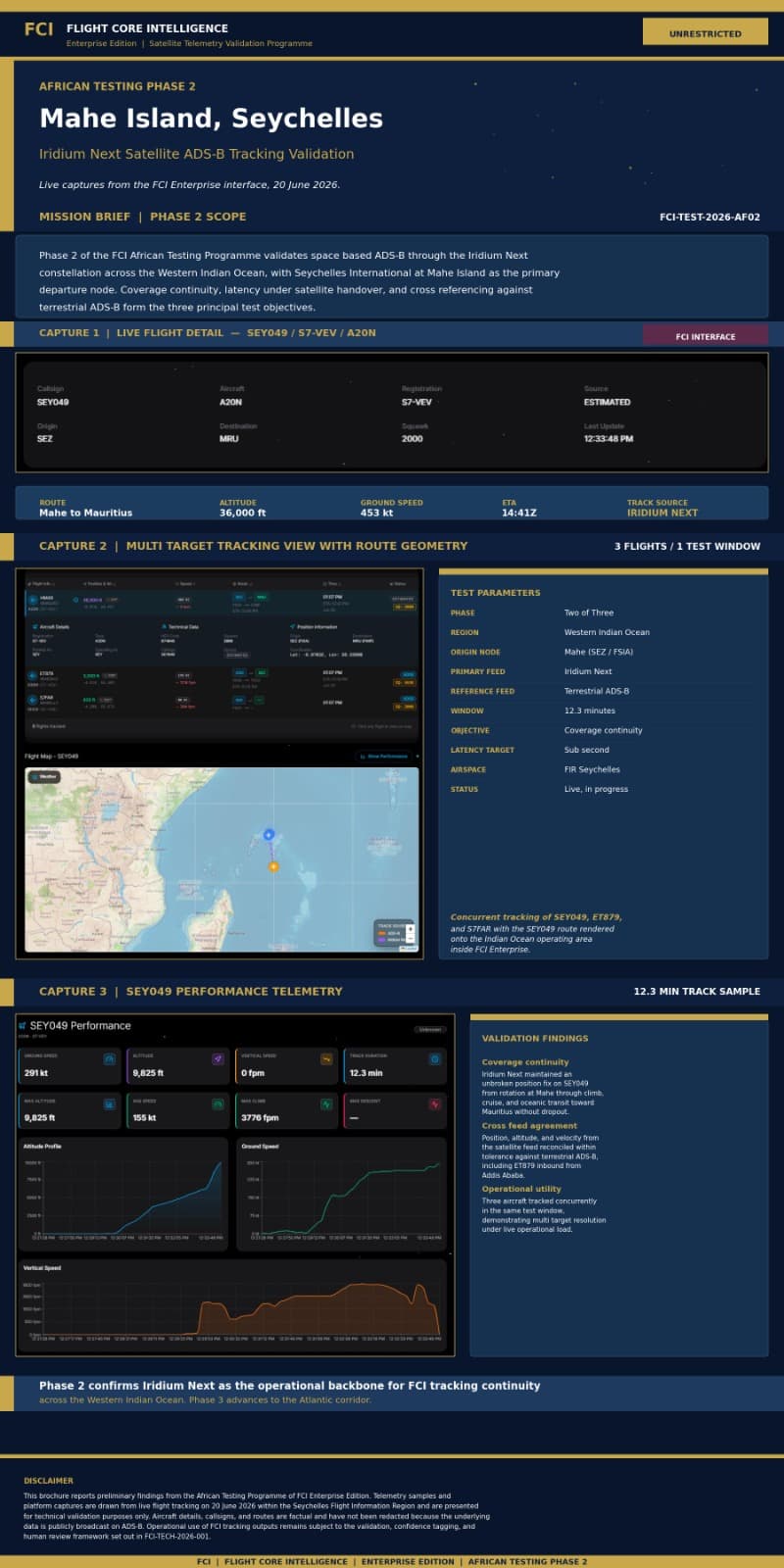The height and width of the screenshot is (1568, 784).
Task: Click the Track Duration card clock icon
Action: click(x=435, y=1059)
